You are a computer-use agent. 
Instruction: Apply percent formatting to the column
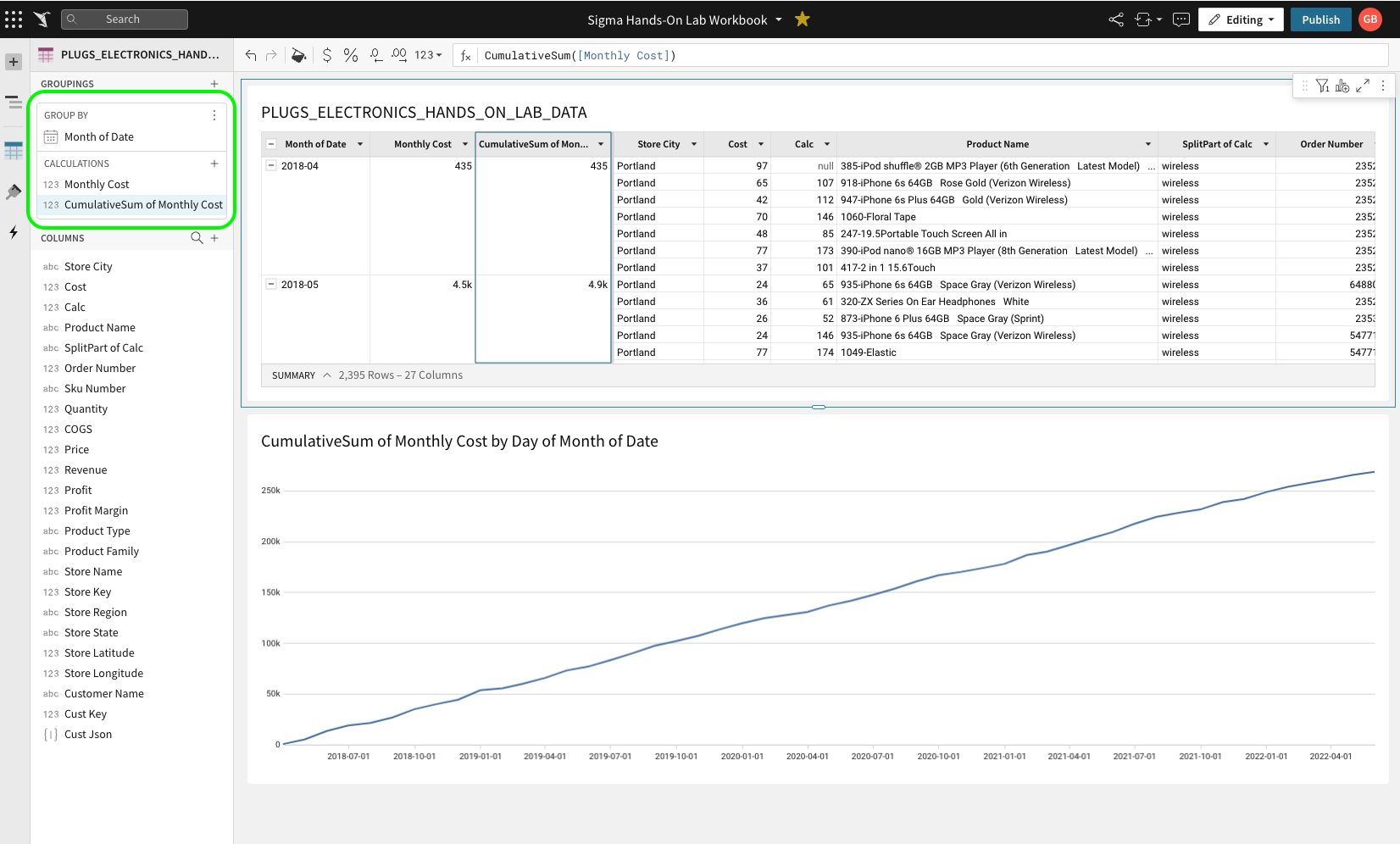[351, 55]
